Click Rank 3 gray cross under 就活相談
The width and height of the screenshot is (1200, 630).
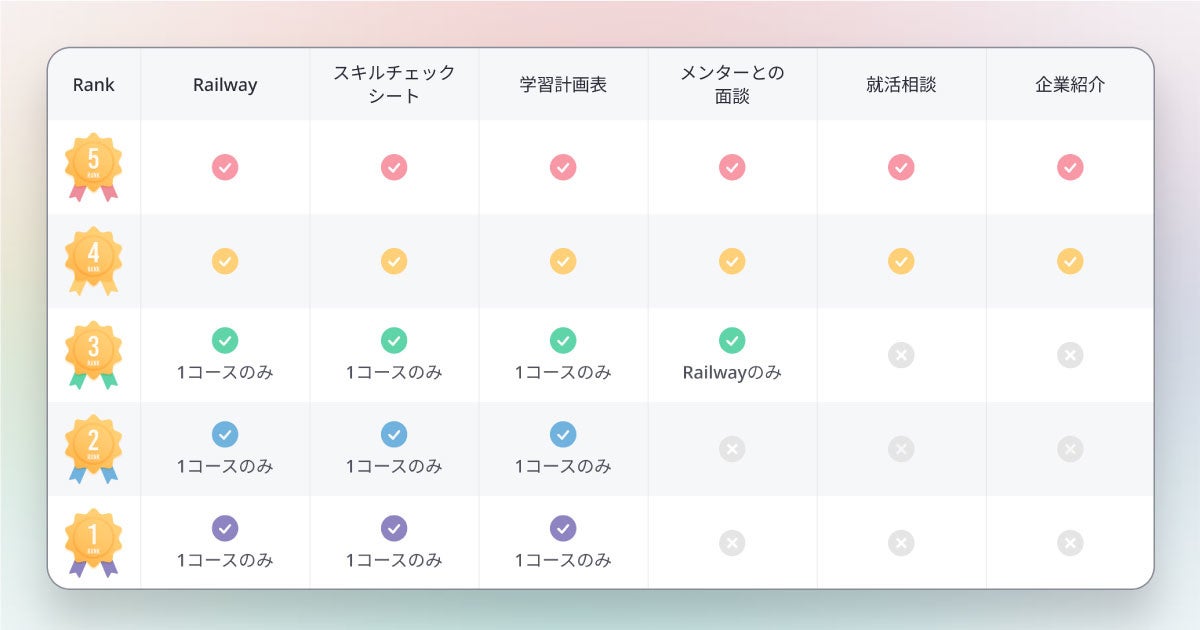click(901, 355)
